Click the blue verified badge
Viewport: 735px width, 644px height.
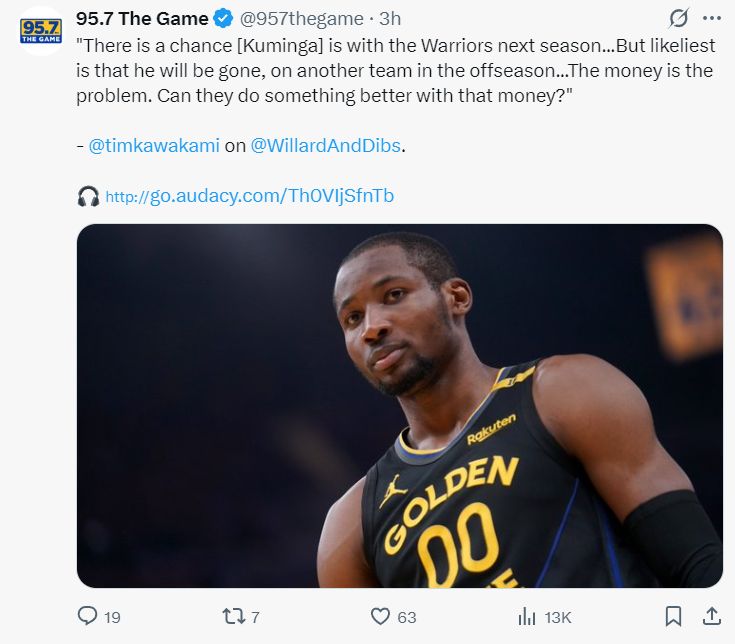tap(223, 19)
